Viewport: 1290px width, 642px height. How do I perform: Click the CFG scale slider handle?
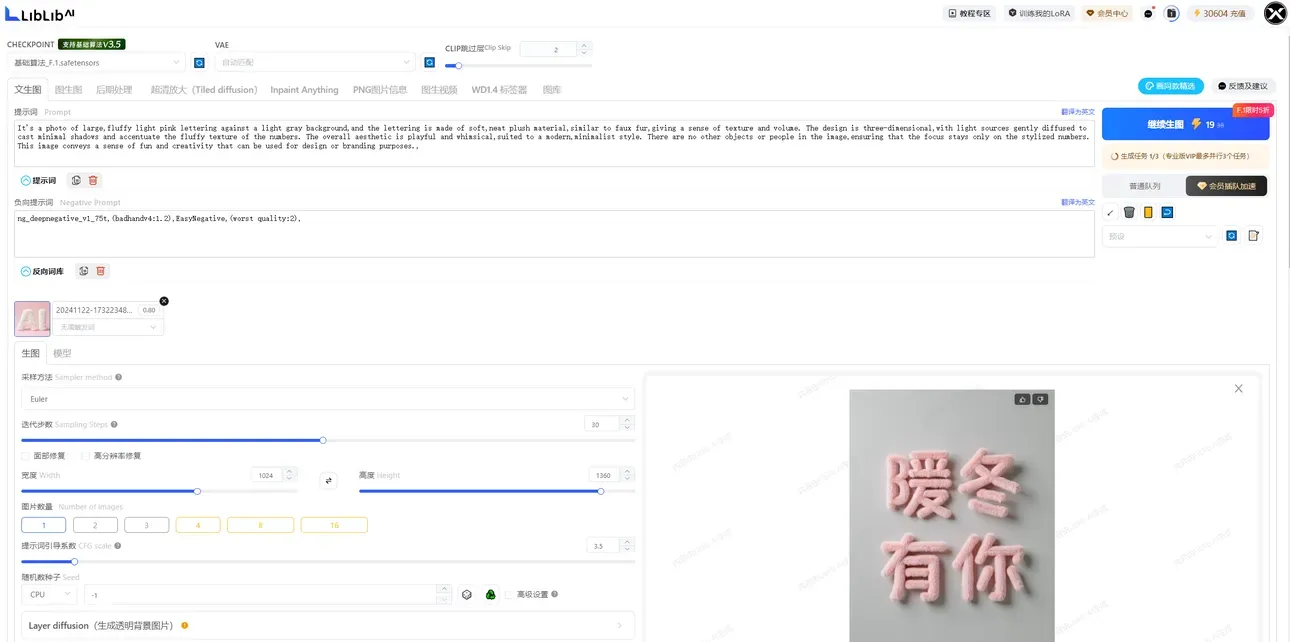pos(74,562)
